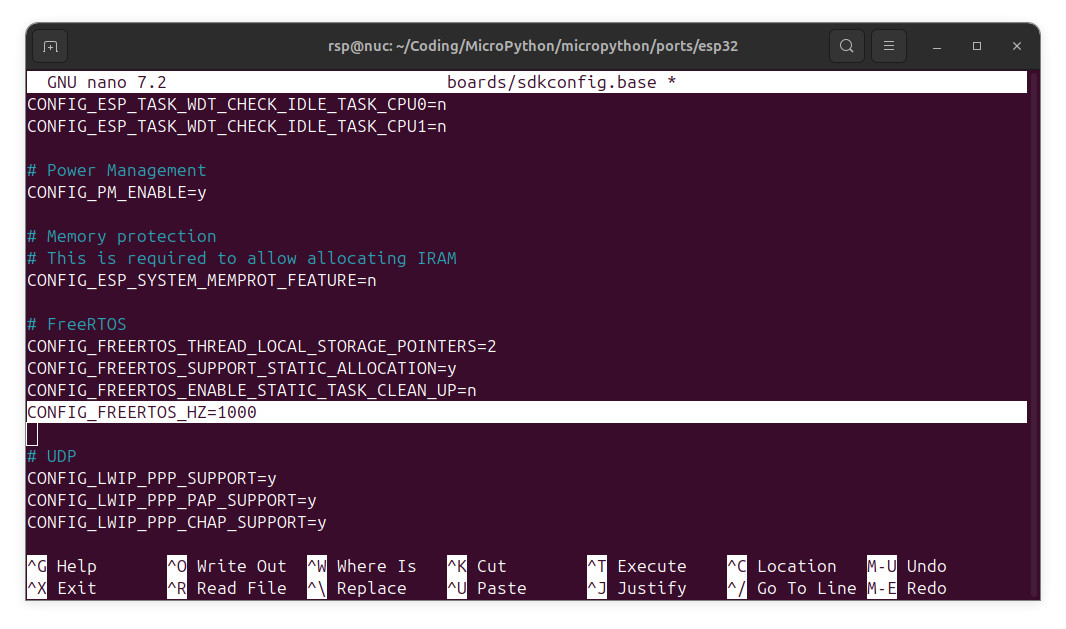Open a new terminal tab

click(x=50, y=46)
